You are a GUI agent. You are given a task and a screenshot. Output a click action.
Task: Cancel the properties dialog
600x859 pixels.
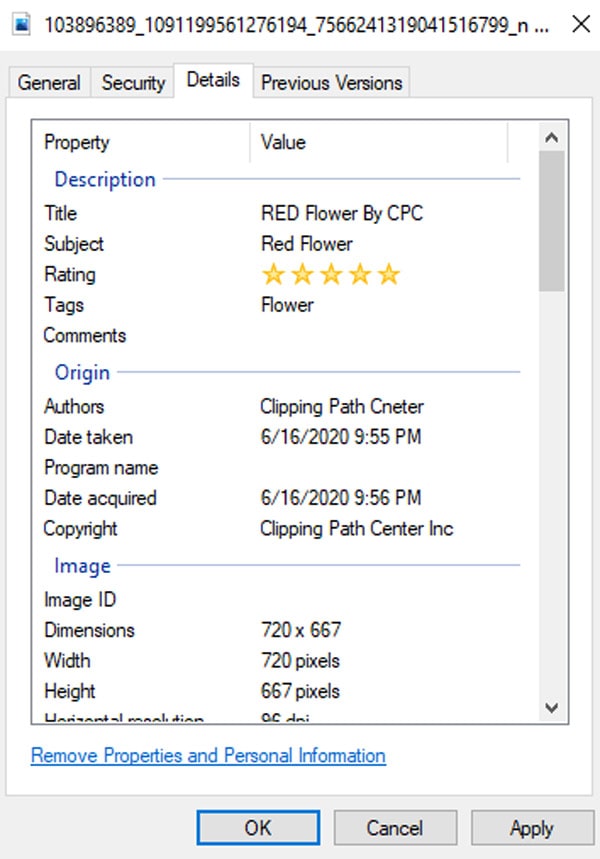point(395,828)
